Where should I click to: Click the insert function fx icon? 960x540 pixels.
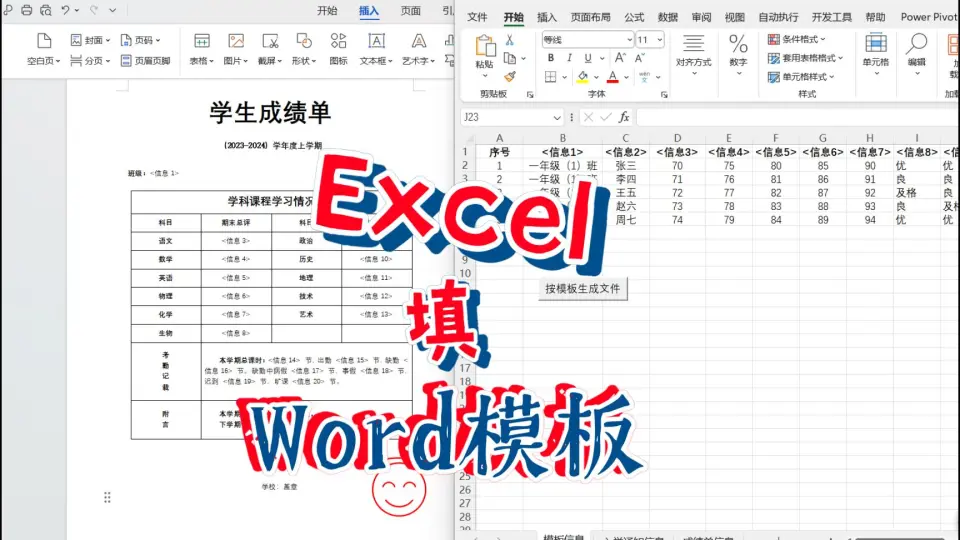(x=623, y=117)
